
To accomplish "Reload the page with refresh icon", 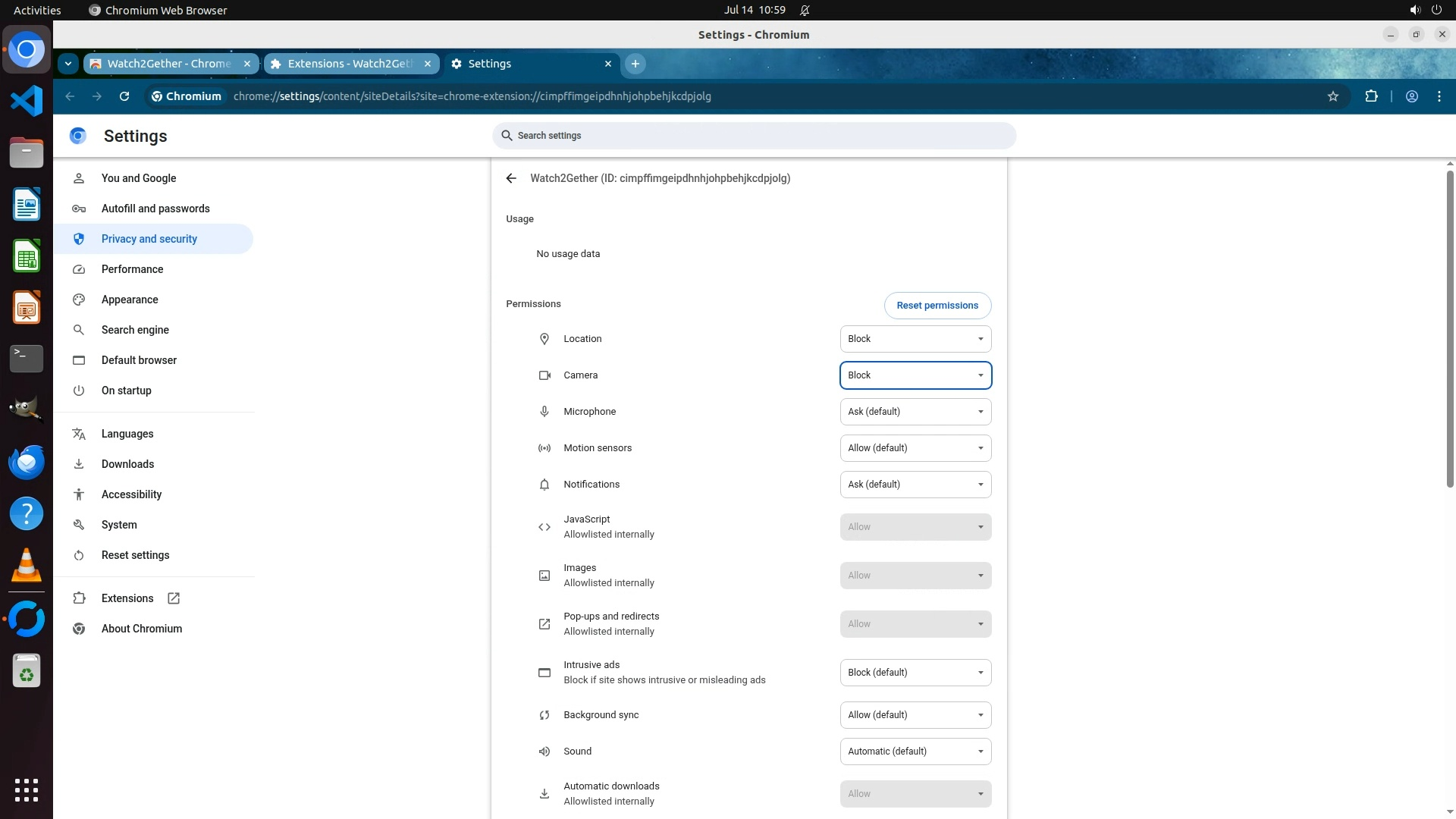I will click(x=124, y=96).
